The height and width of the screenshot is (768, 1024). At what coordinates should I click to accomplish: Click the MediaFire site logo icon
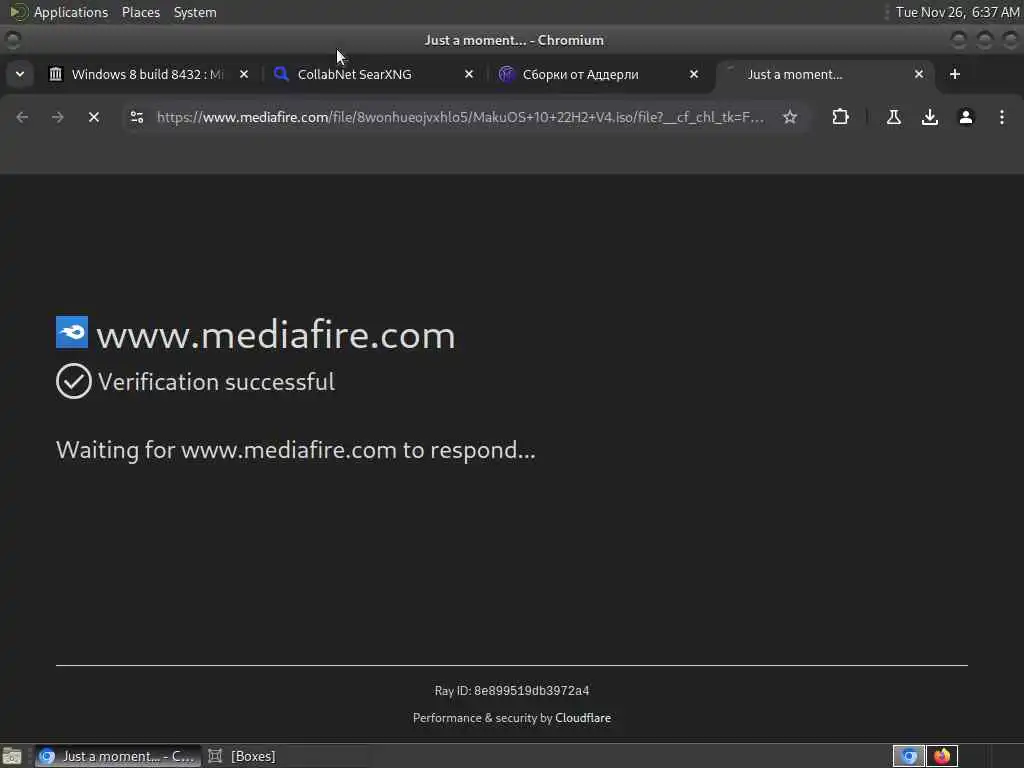(72, 332)
